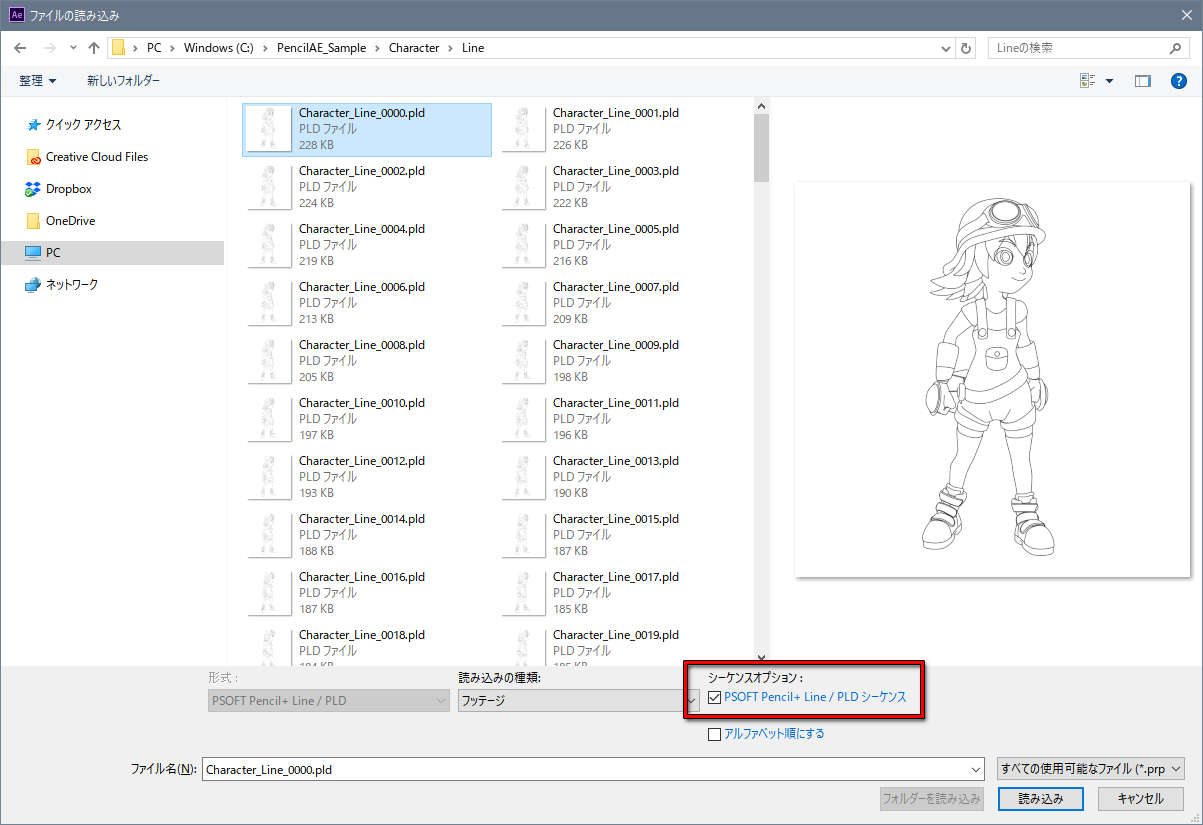Image resolution: width=1203 pixels, height=825 pixels.
Task: Select the Character_Line_0007.pld file icon
Action: click(x=521, y=303)
